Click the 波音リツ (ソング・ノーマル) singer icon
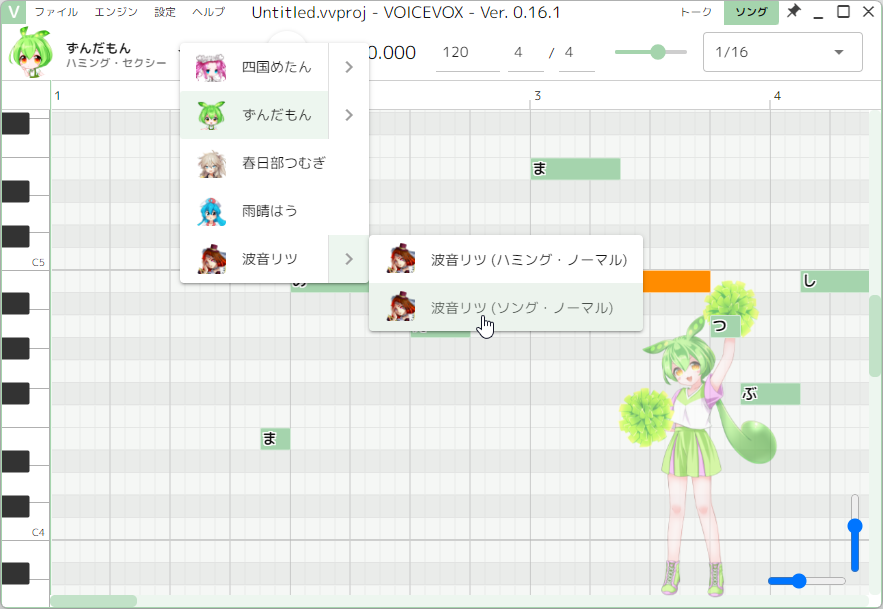The image size is (883, 609). pos(400,307)
